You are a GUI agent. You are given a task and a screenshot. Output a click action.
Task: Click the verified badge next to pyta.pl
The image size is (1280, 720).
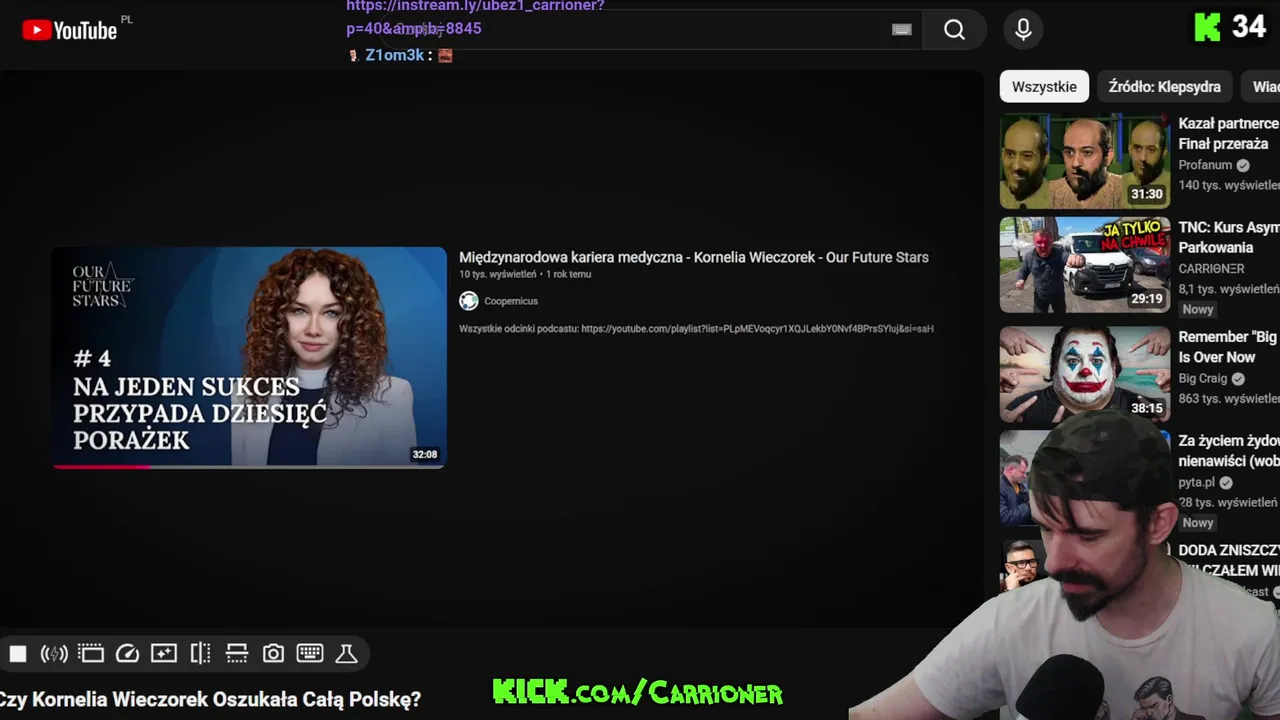1226,482
